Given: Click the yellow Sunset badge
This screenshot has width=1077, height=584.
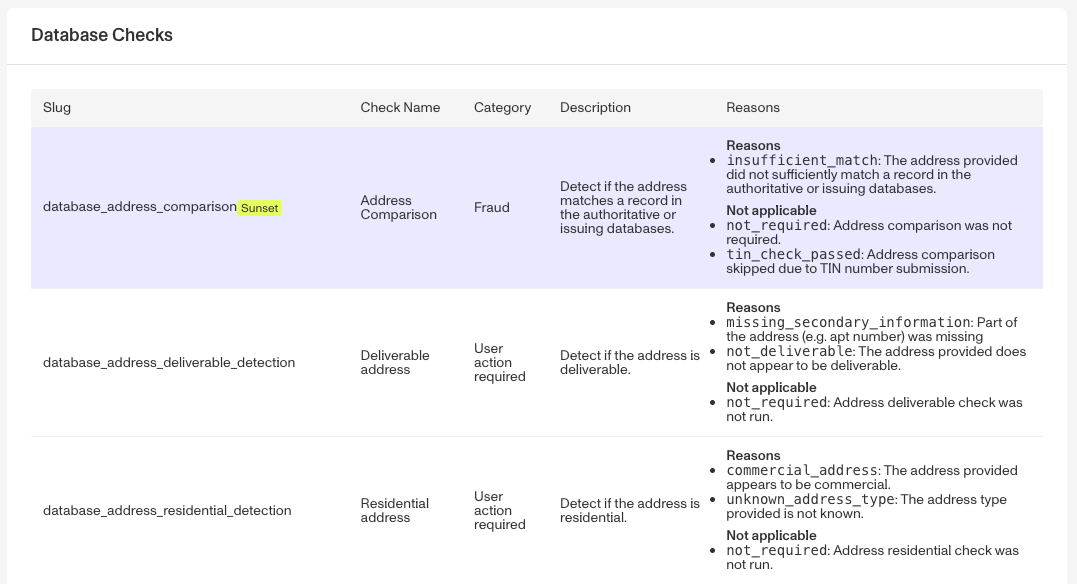Looking at the screenshot, I should pos(260,208).
